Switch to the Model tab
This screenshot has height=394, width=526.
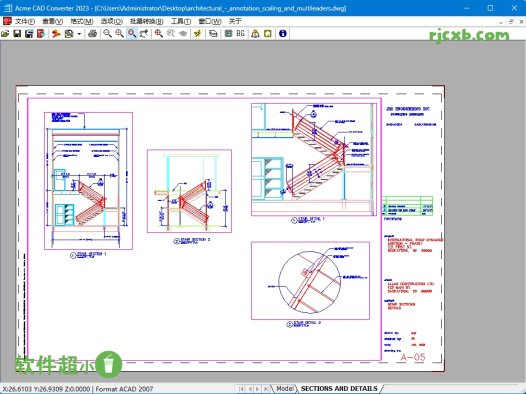(284, 388)
